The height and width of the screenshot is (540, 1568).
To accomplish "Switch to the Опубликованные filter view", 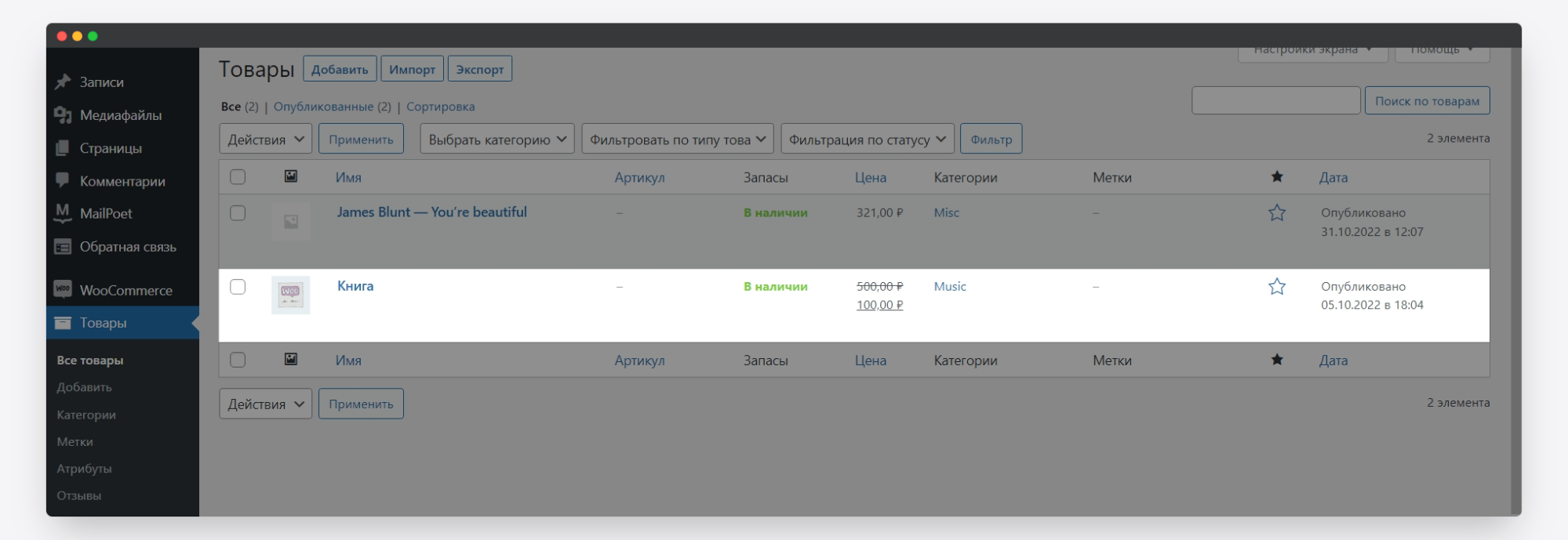I will (x=323, y=107).
